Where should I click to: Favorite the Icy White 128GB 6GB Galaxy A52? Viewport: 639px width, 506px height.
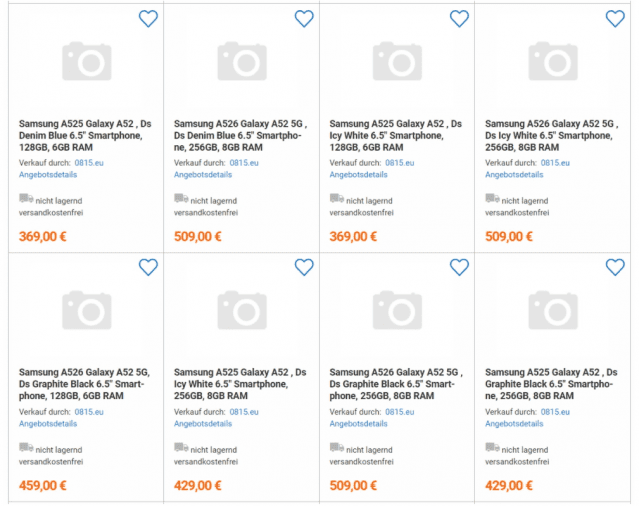pyautogui.click(x=459, y=18)
